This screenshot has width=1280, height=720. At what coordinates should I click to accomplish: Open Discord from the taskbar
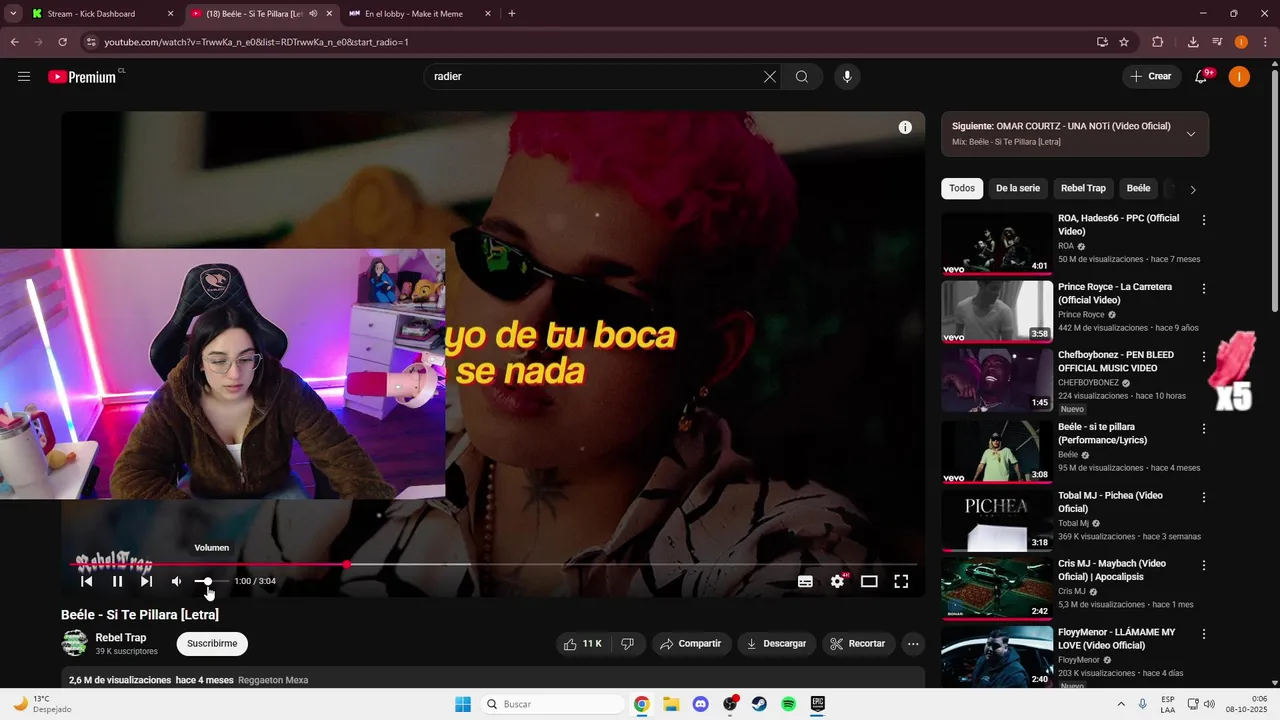[x=700, y=704]
